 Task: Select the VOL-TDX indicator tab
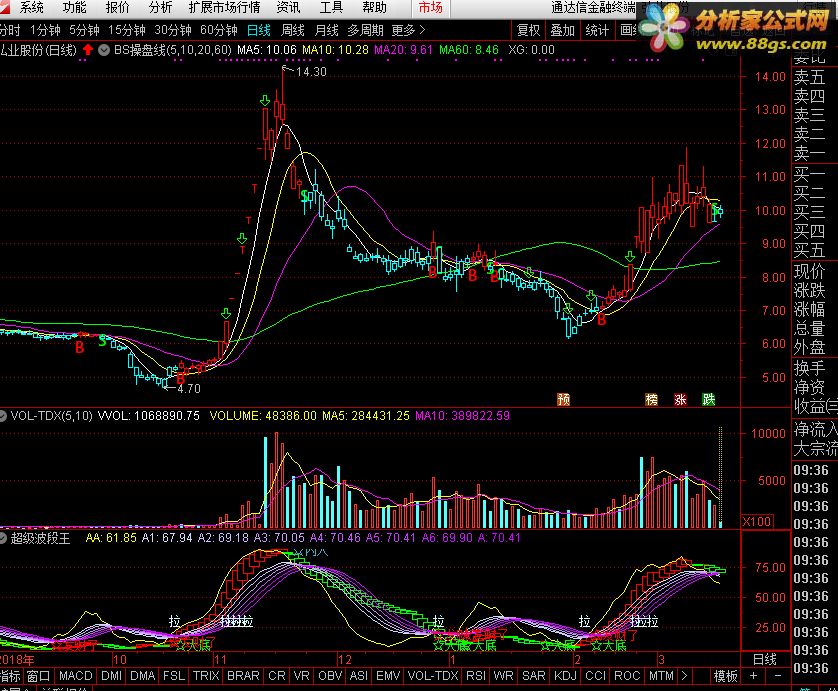[x=433, y=676]
